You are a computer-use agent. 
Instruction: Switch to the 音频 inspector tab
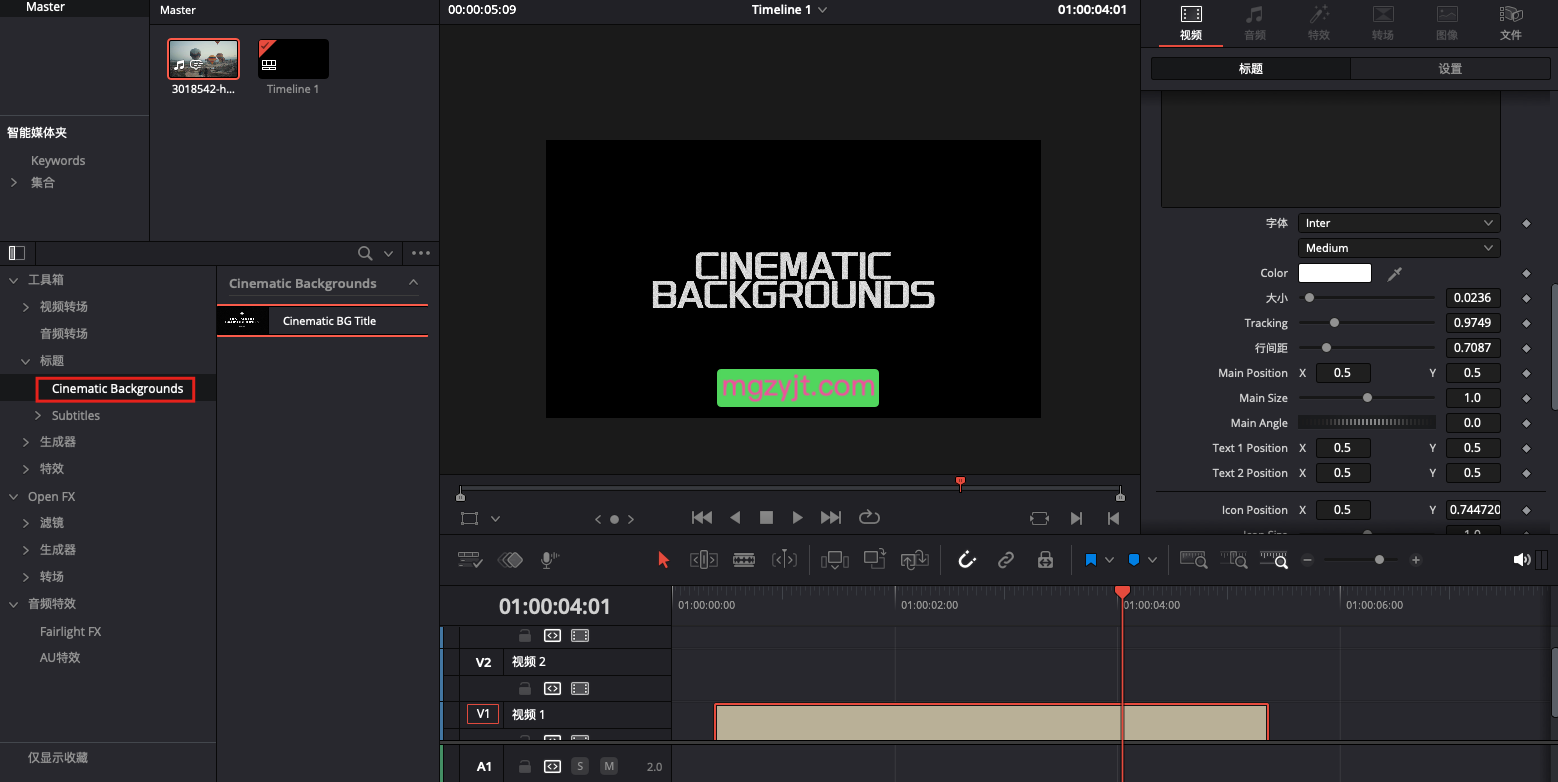[x=1254, y=24]
